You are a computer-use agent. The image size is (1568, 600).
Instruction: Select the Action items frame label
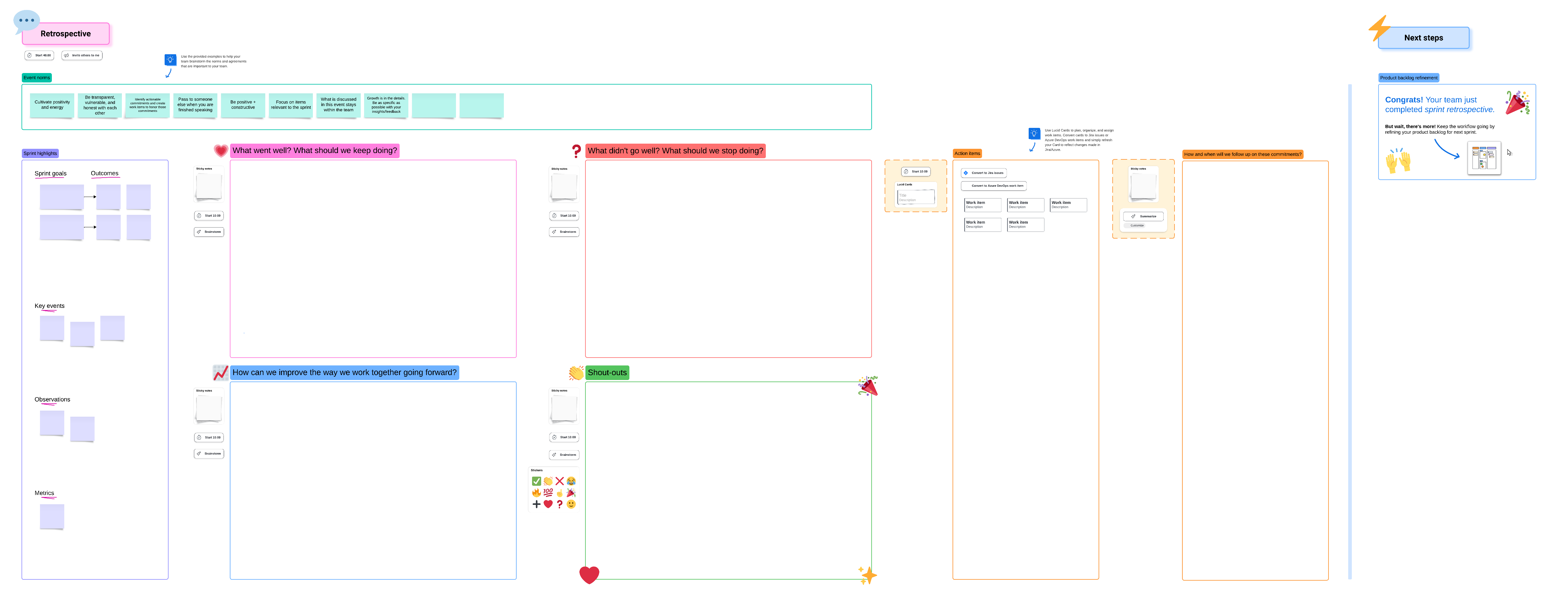[967, 153]
